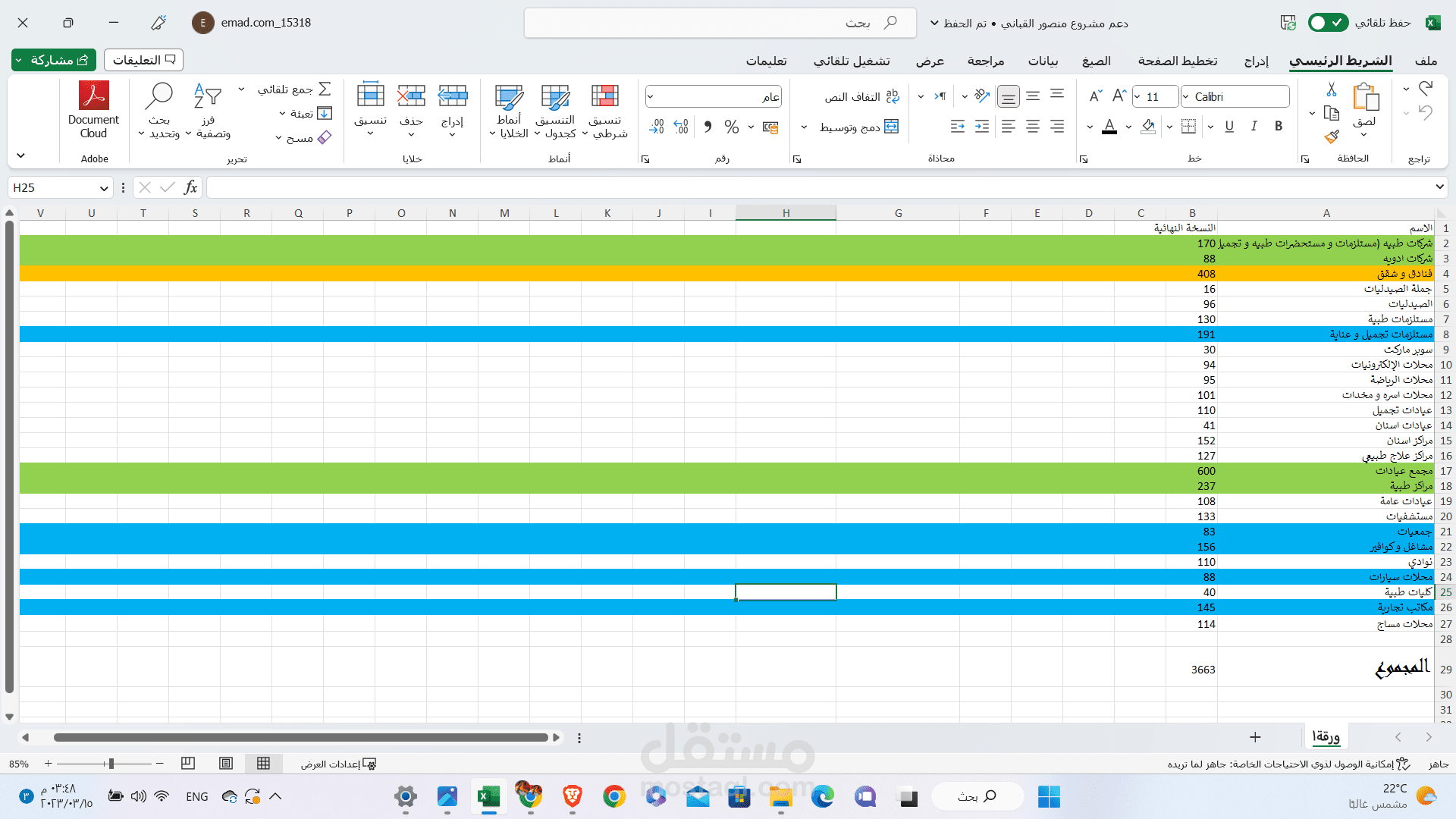Switch to Page Layout view
Image resolution: width=1456 pixels, height=819 pixels.
pyautogui.click(x=226, y=764)
